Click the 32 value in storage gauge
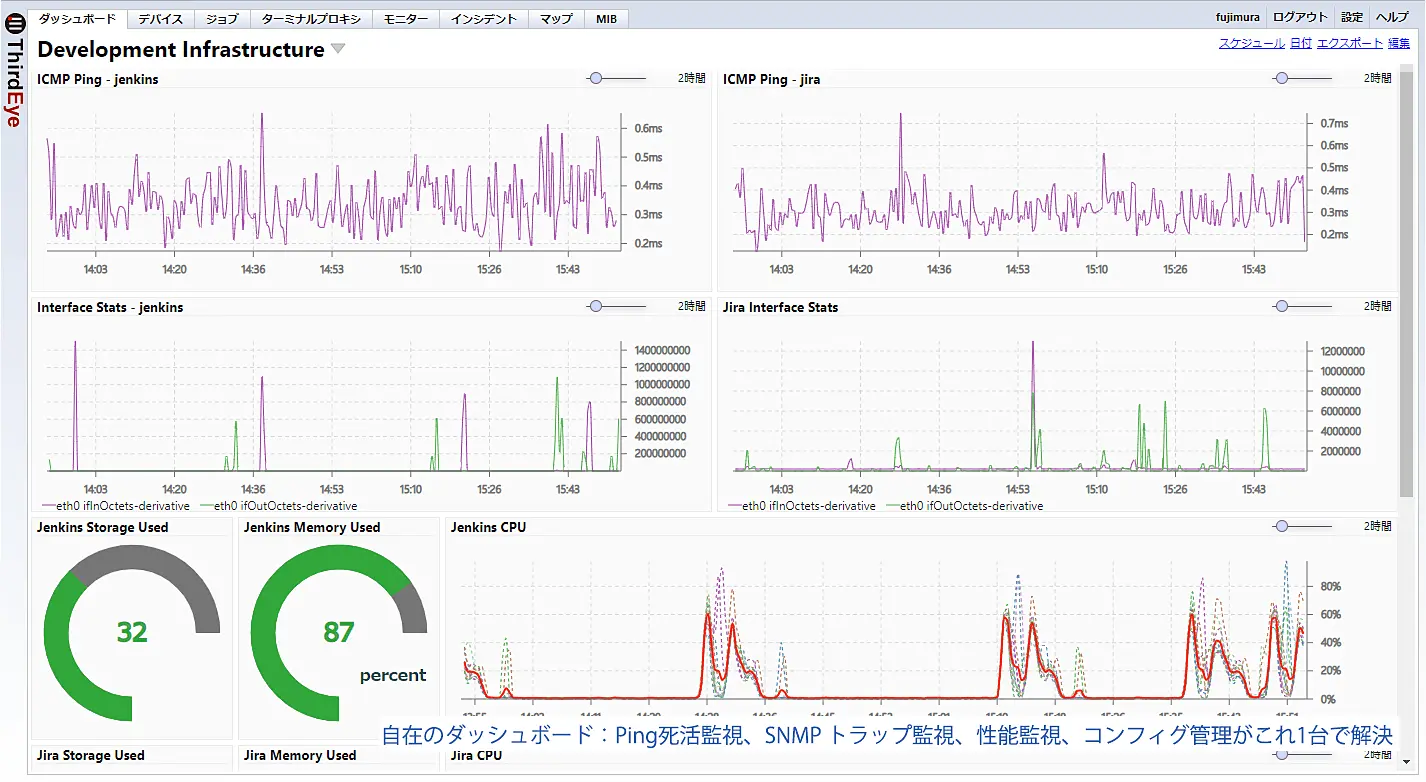Image resolution: width=1426 pixels, height=782 pixels. click(x=131, y=632)
